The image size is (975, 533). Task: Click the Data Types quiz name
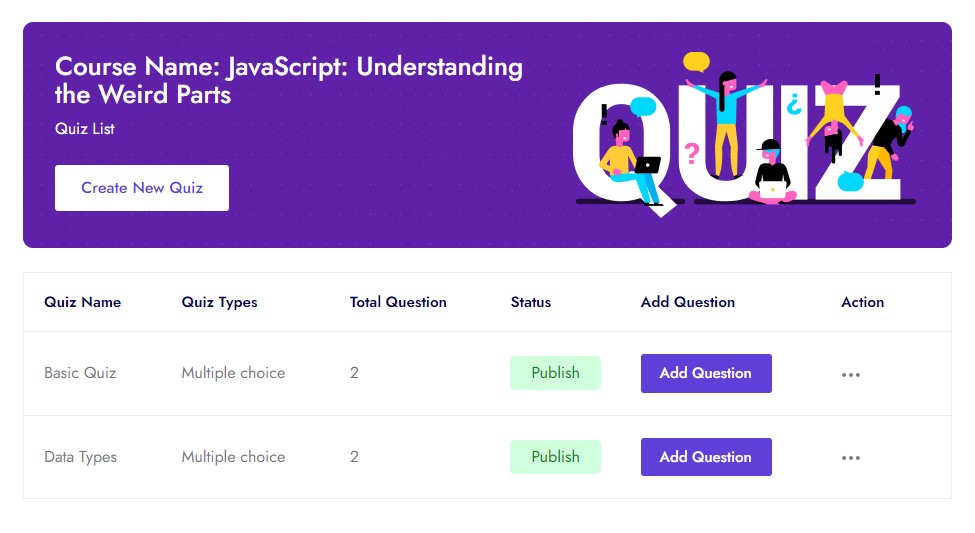click(80, 457)
